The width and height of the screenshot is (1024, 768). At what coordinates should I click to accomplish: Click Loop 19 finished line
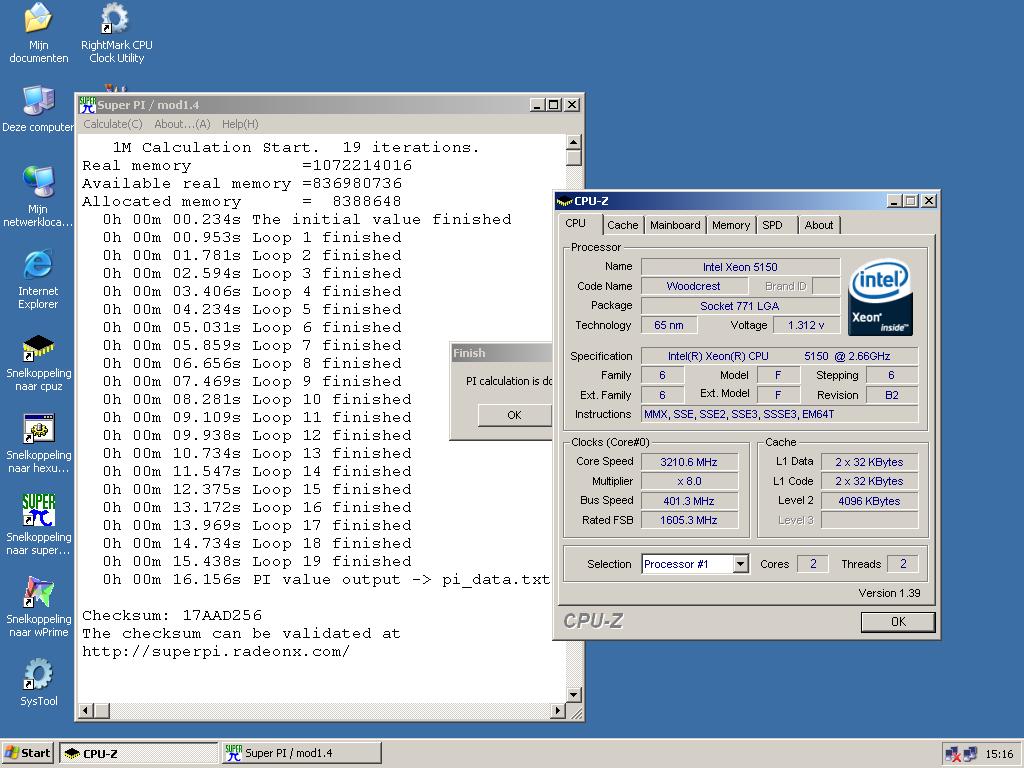[x=257, y=562]
